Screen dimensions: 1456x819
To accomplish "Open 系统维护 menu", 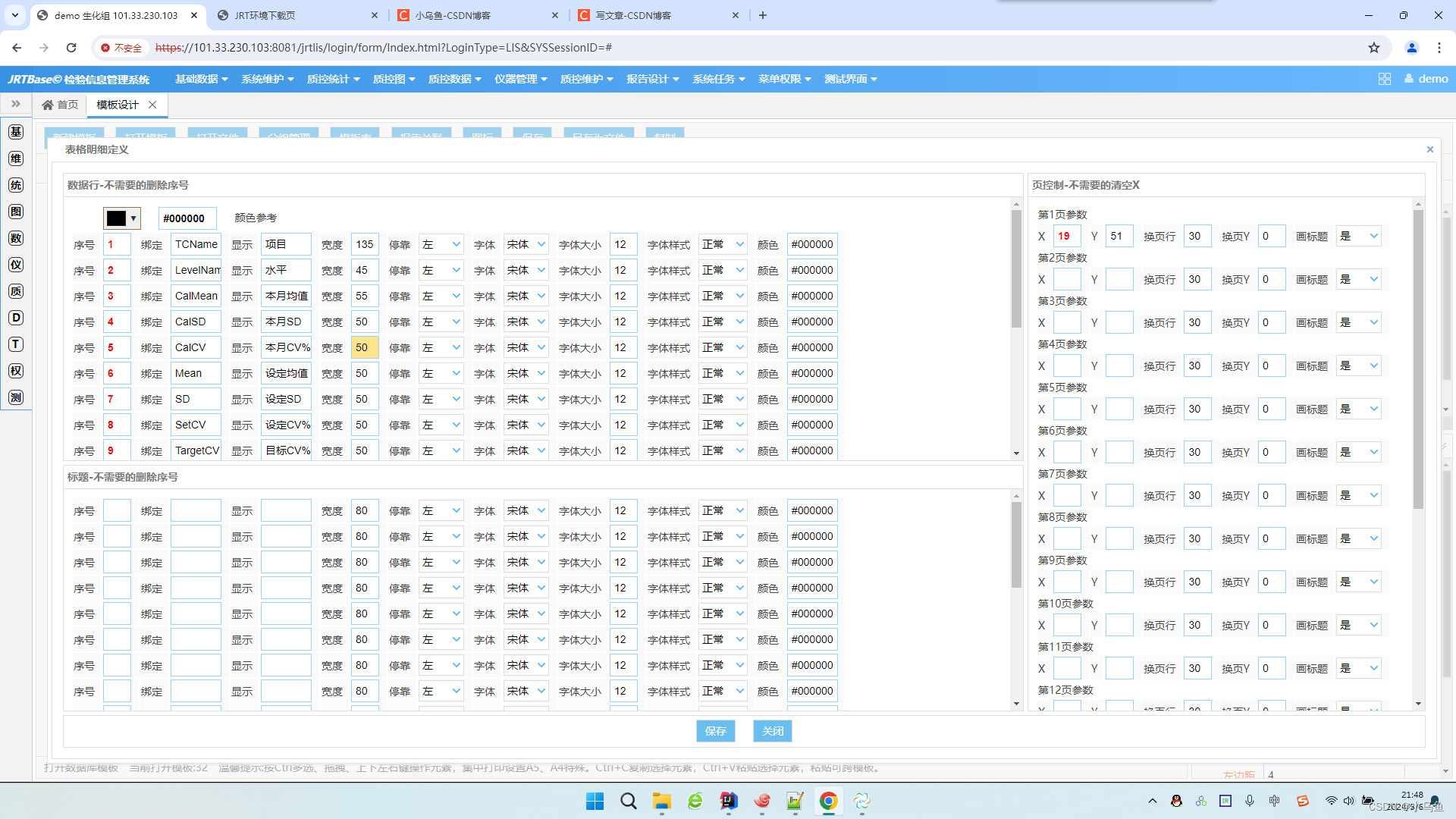I will 267,79.
